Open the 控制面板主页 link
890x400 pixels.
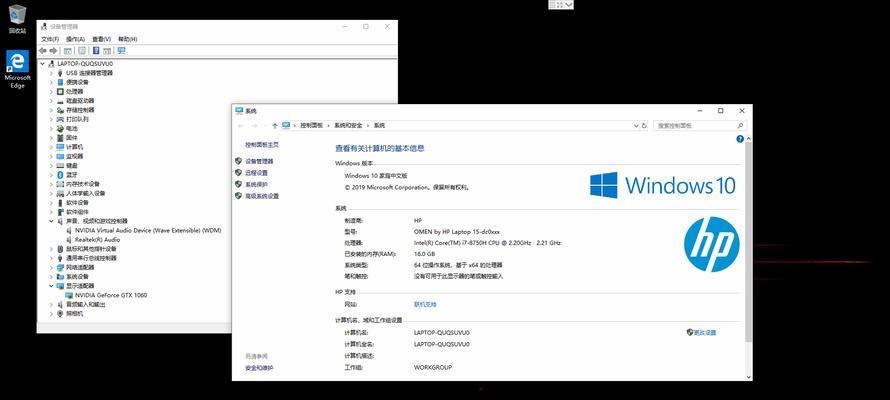click(262, 145)
